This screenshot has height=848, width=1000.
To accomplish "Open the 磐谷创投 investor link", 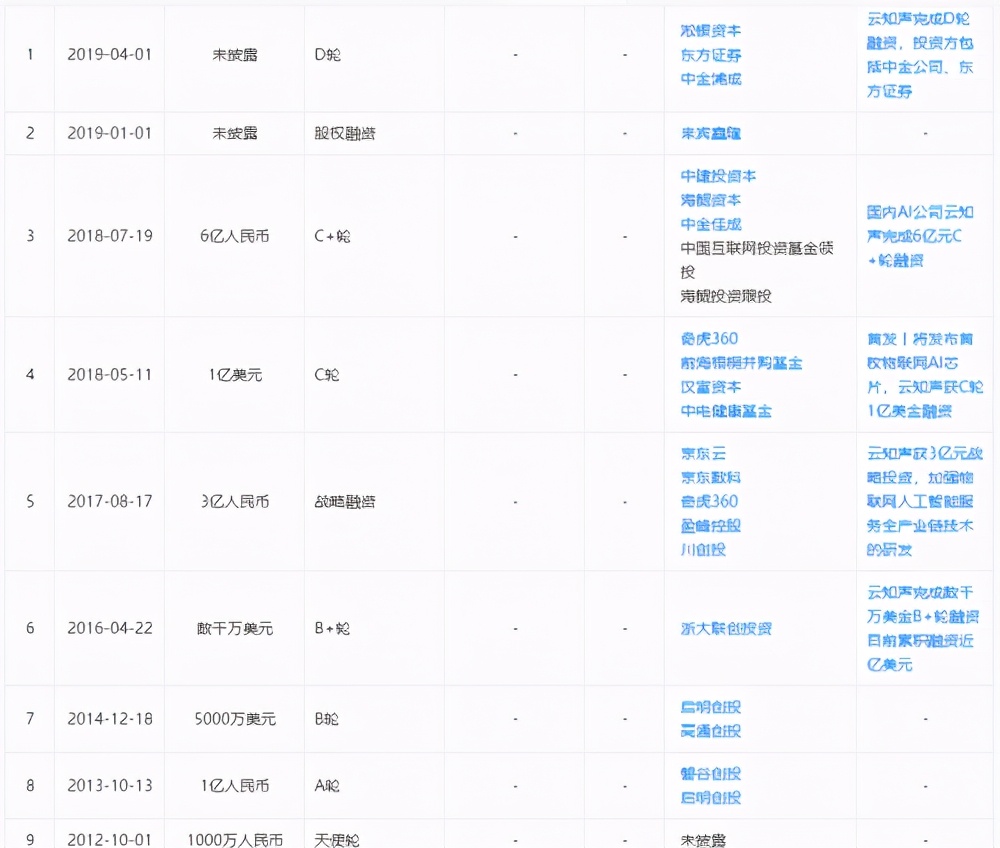I will (710, 774).
